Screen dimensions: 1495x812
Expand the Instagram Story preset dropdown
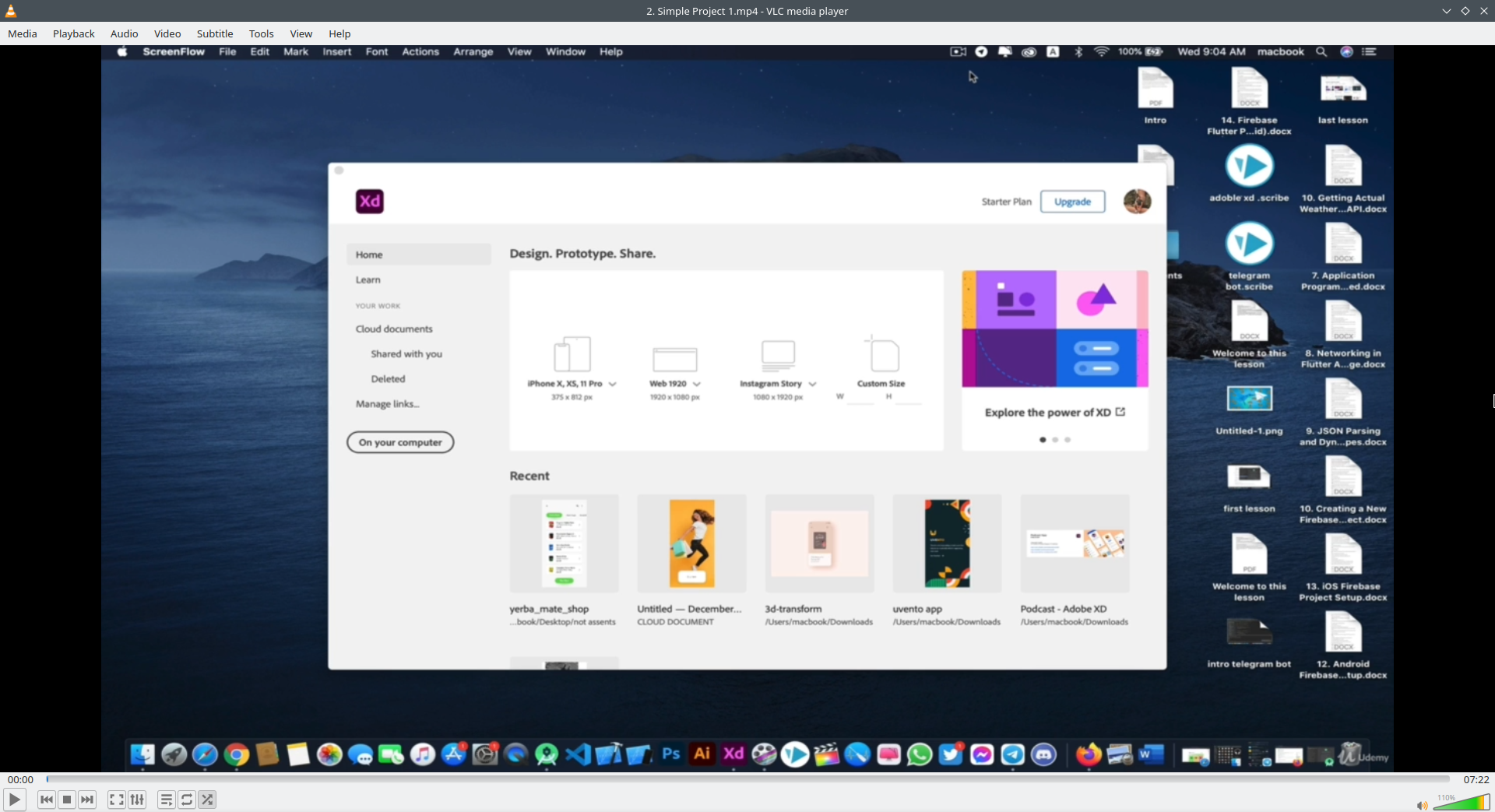coord(812,384)
